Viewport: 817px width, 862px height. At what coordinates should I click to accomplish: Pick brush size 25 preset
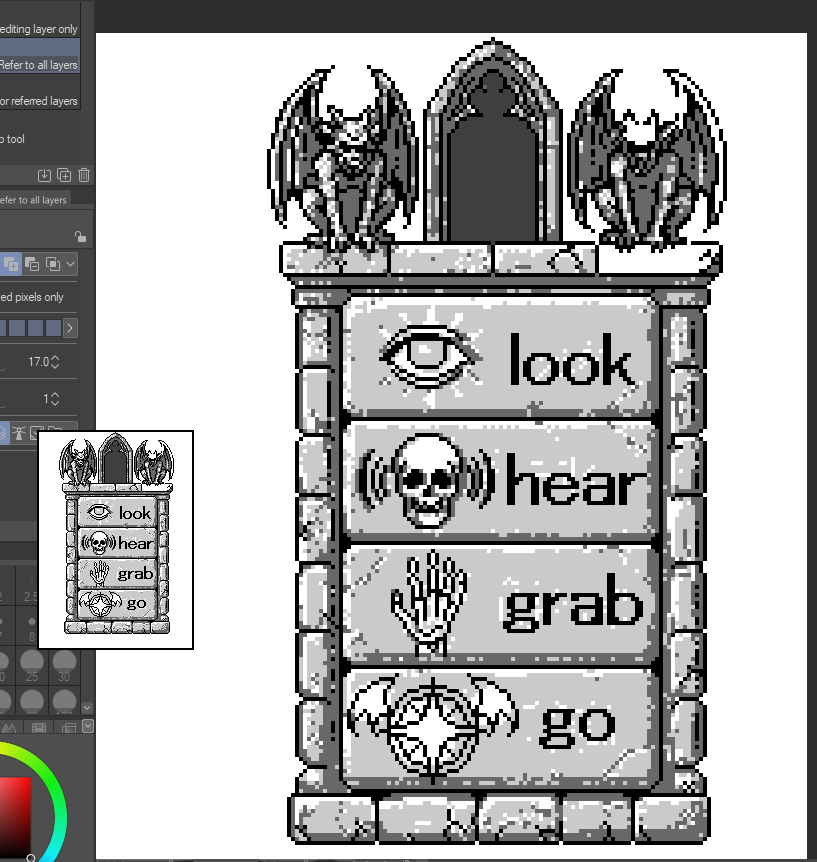[x=32, y=663]
